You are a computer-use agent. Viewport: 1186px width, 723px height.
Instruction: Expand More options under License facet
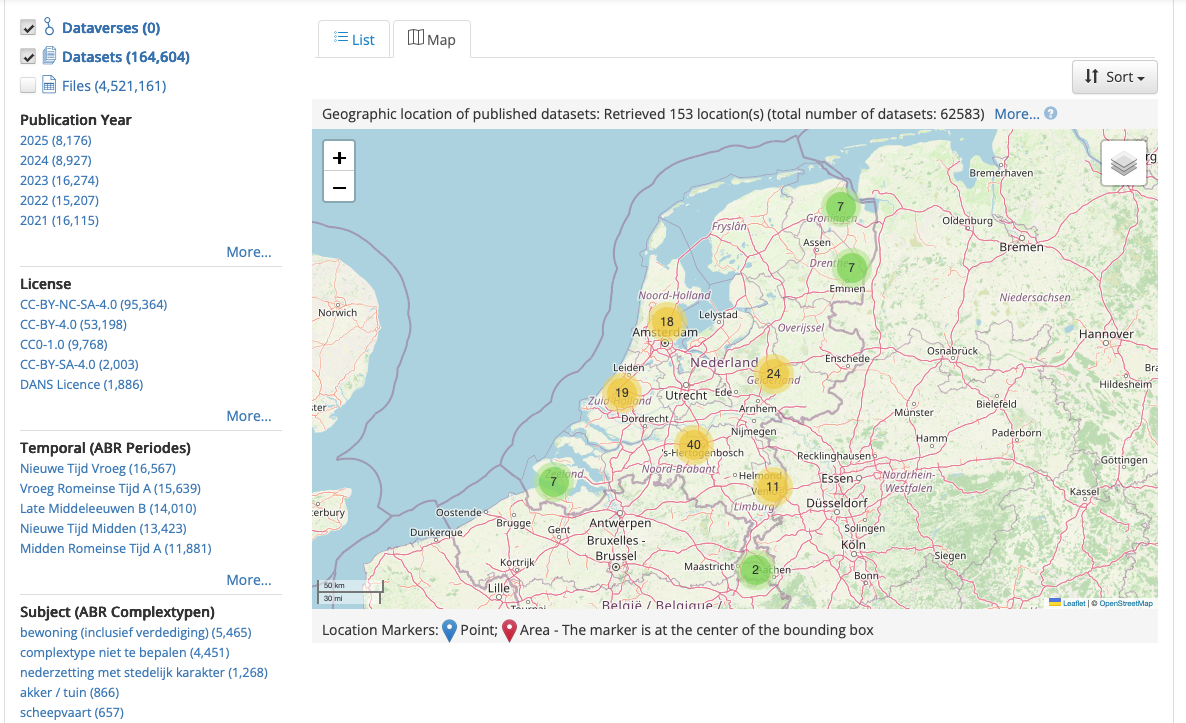248,415
